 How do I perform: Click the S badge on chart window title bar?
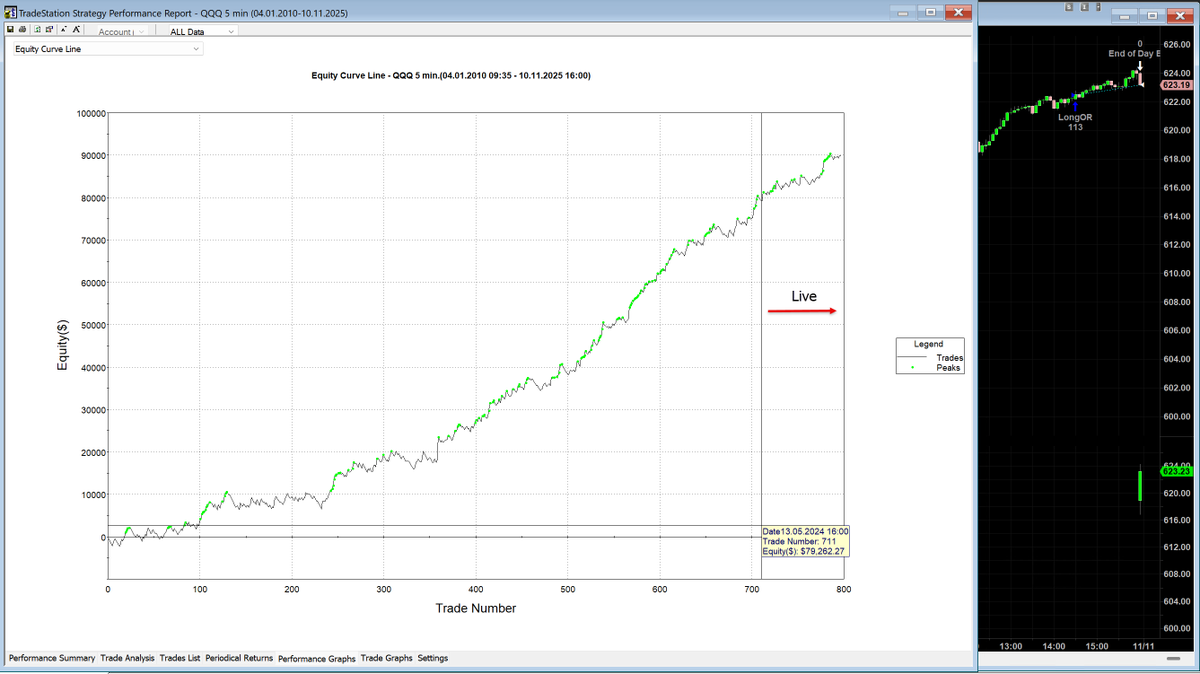1069,7
